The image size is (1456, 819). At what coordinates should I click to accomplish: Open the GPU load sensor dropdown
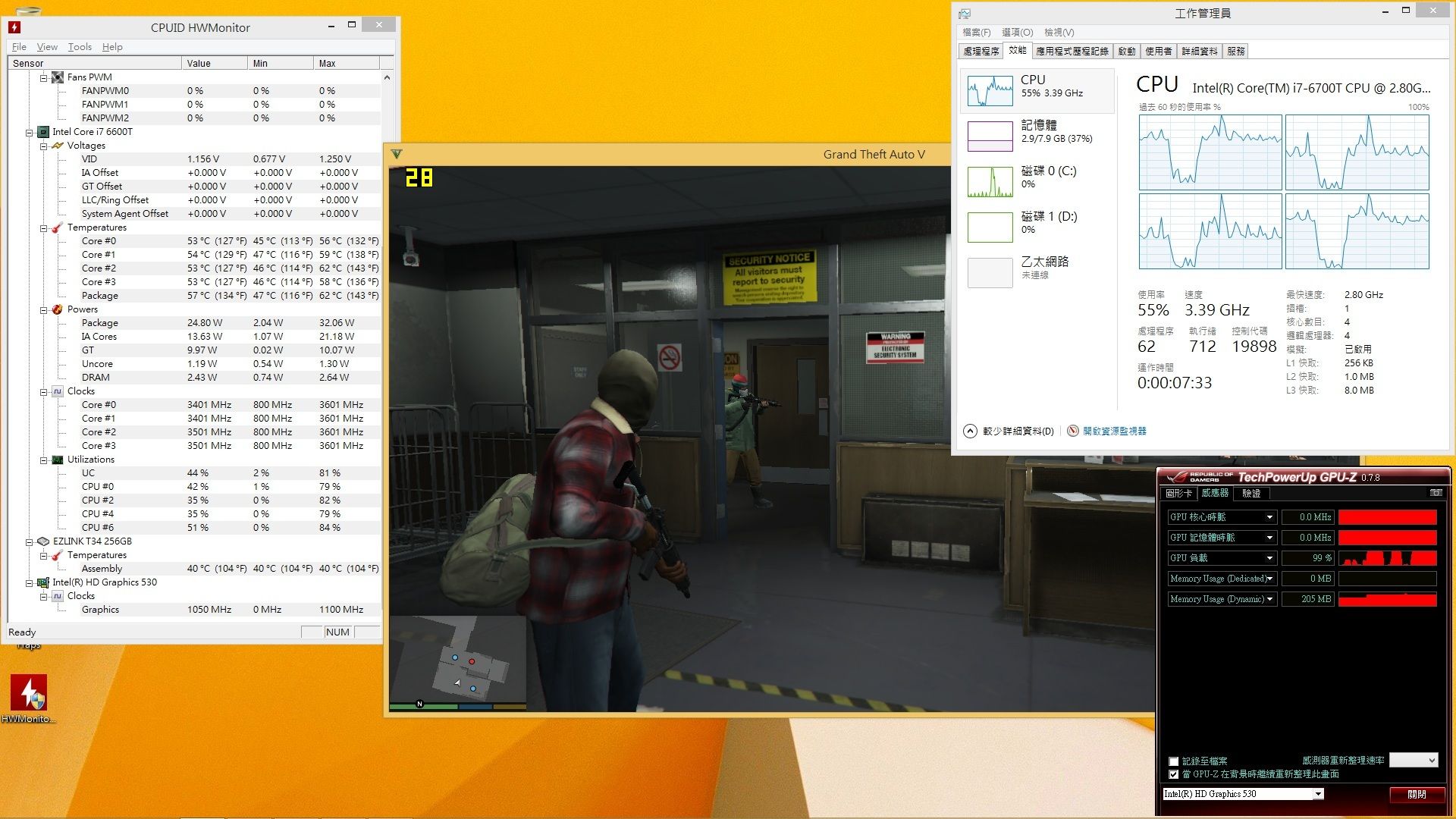pyautogui.click(x=1269, y=558)
